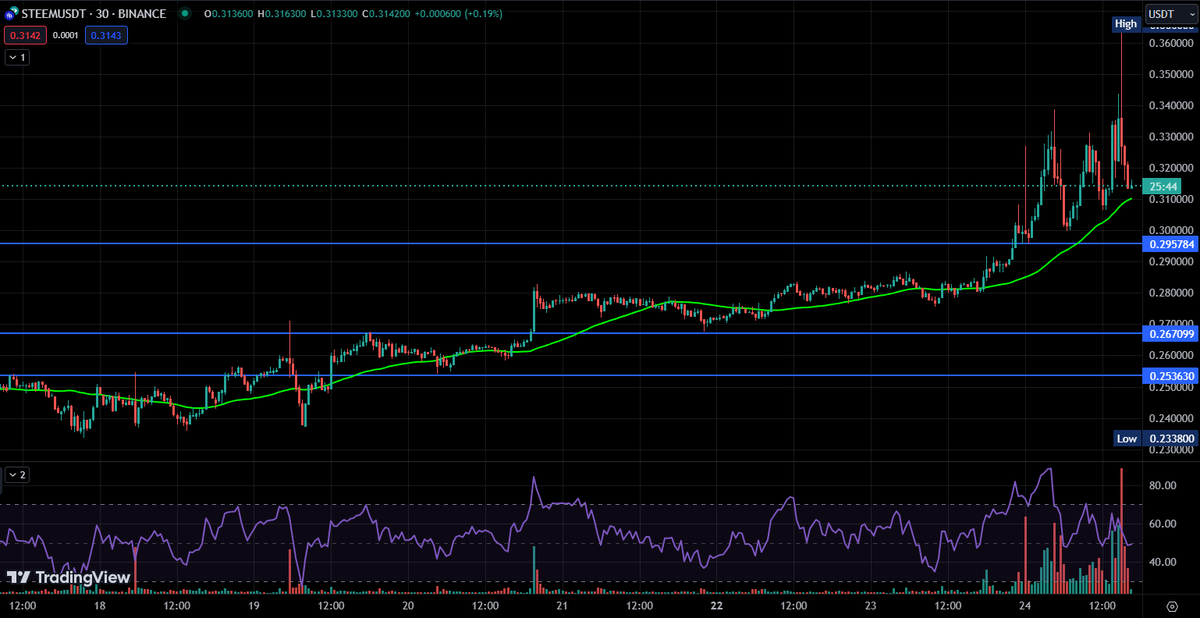The image size is (1200, 618).
Task: Click the 60.00 RSI scale value
Action: coord(1162,524)
